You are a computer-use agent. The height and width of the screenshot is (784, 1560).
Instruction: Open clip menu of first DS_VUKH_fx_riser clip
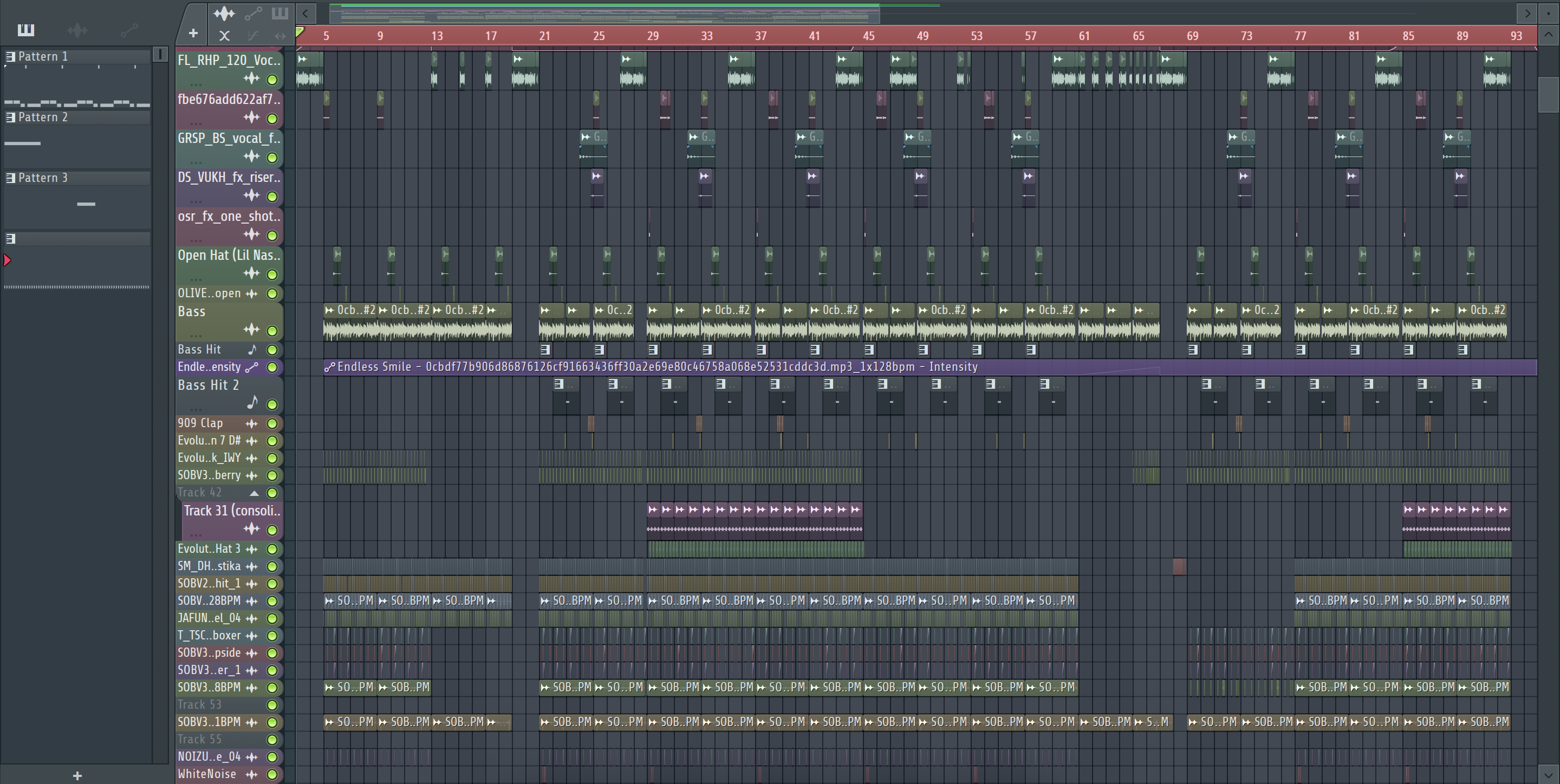(596, 176)
